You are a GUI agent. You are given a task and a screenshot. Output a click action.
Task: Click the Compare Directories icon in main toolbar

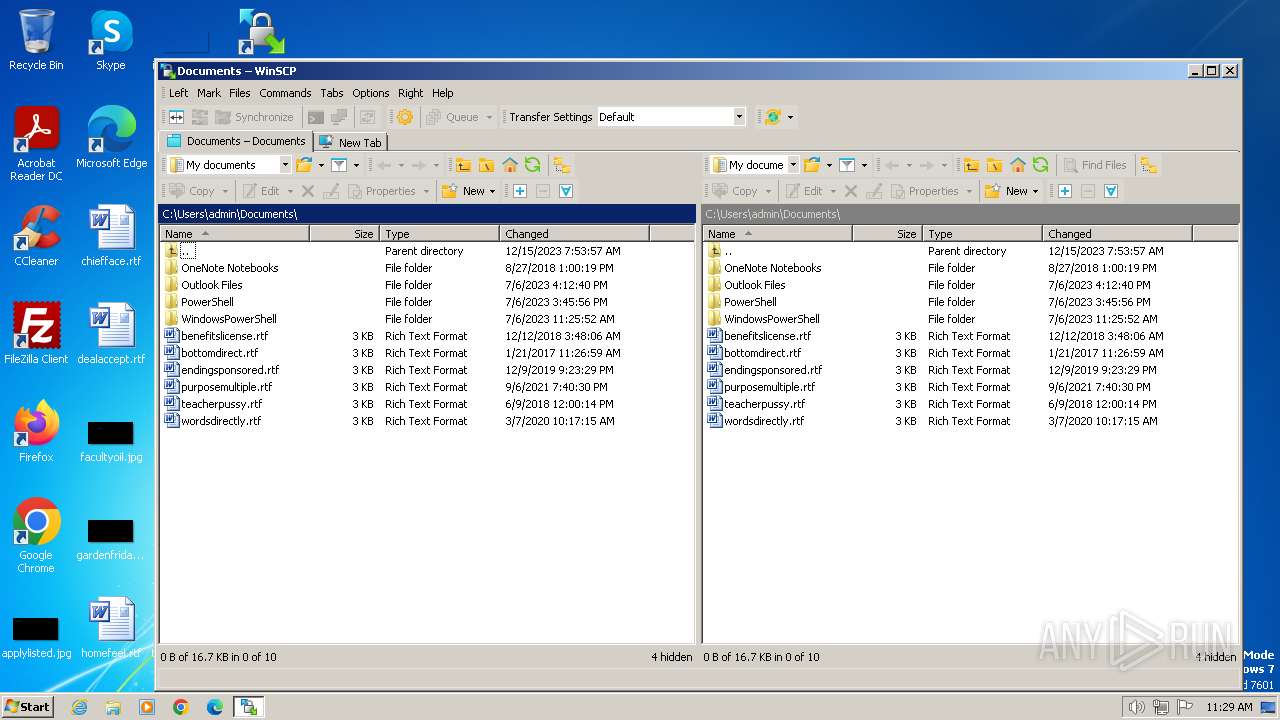tap(177, 117)
